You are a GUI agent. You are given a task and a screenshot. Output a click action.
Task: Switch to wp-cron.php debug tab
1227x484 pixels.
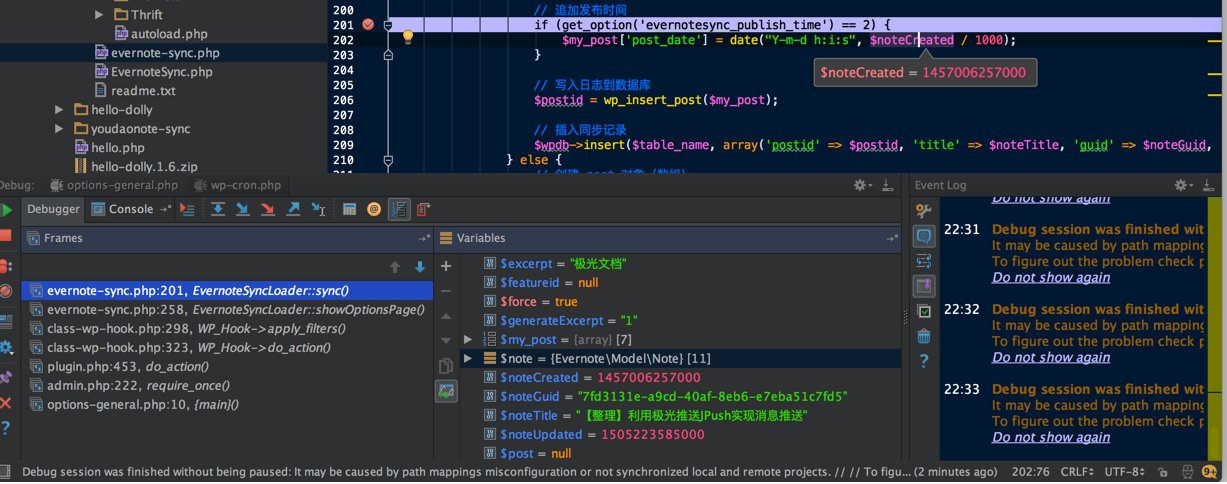tap(238, 185)
